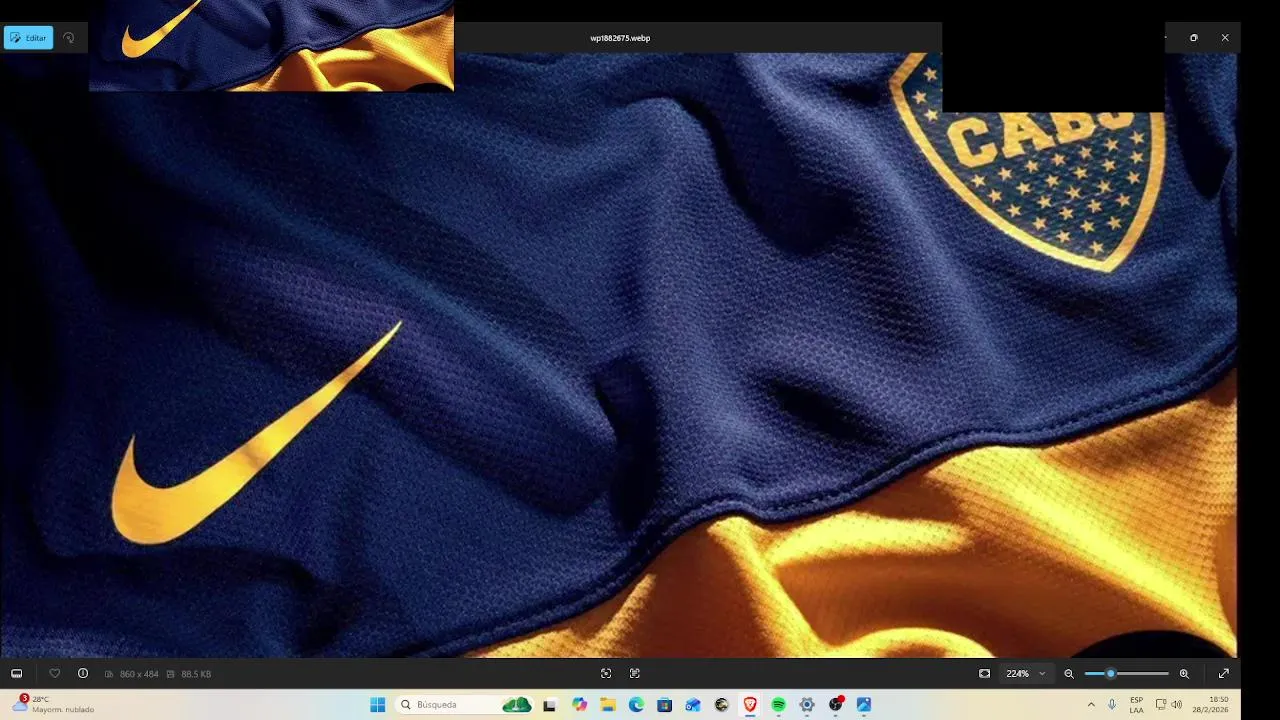Open the file information icon
Screen dimensions: 1280x720
(x=83, y=674)
